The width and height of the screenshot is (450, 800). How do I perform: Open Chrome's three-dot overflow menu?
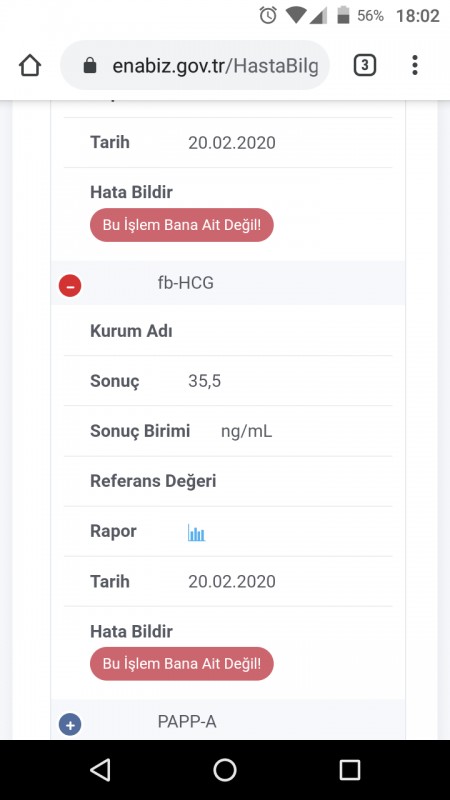coord(415,65)
